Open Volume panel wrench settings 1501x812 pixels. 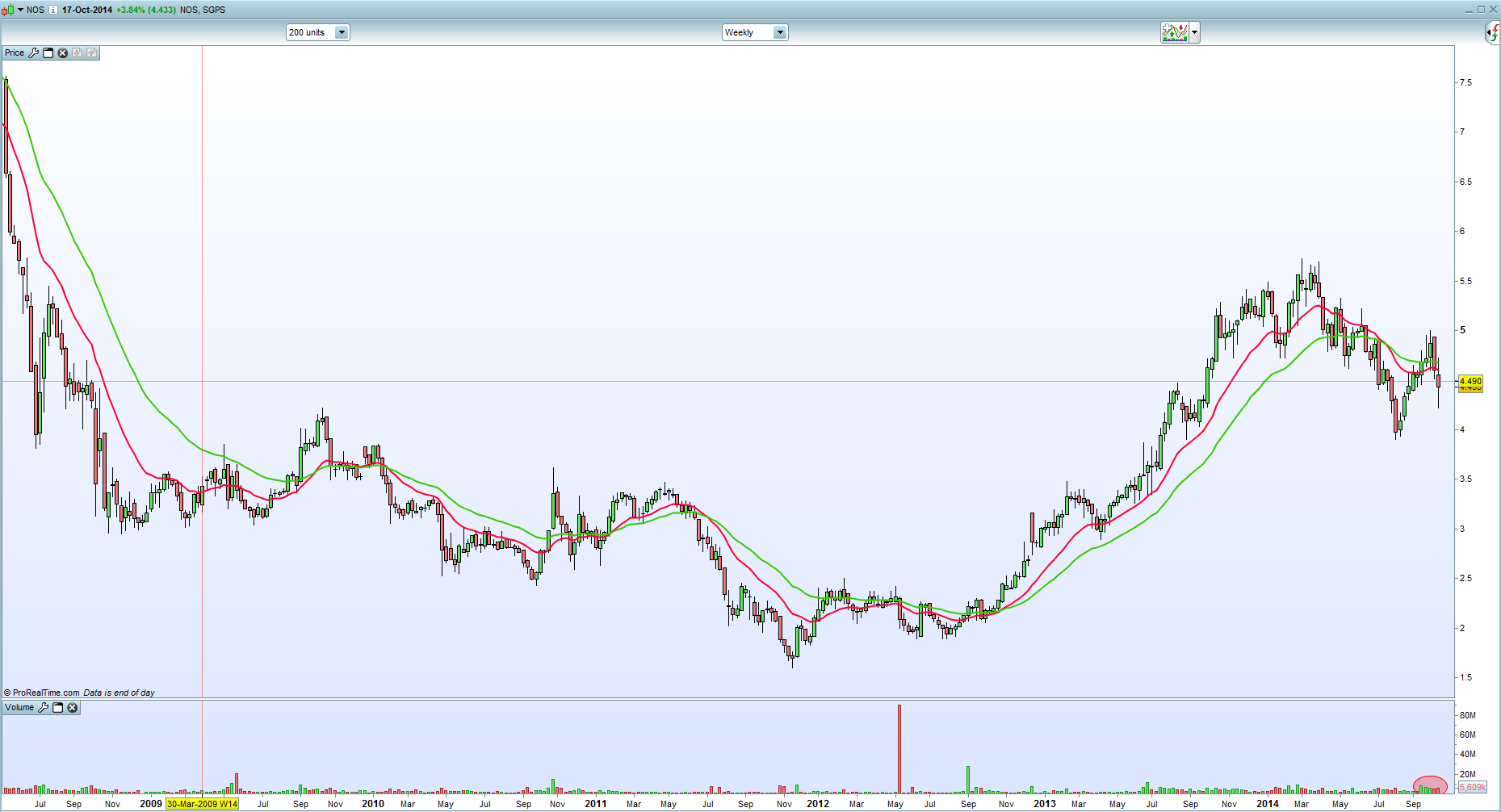(x=44, y=708)
